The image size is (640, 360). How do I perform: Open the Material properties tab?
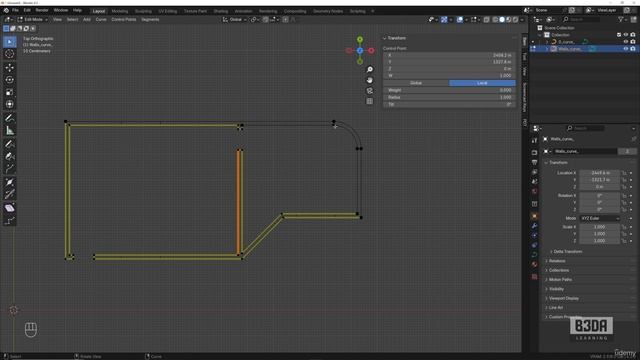tap(534, 264)
